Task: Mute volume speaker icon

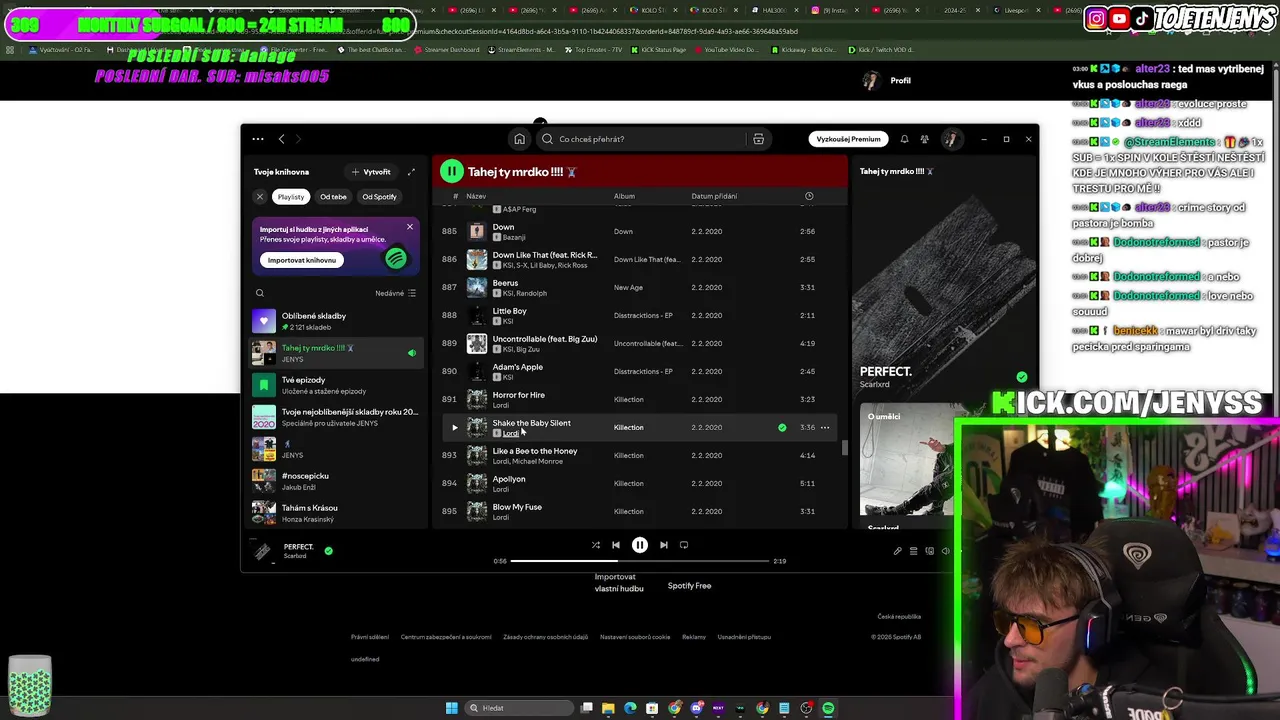Action: 945,551
